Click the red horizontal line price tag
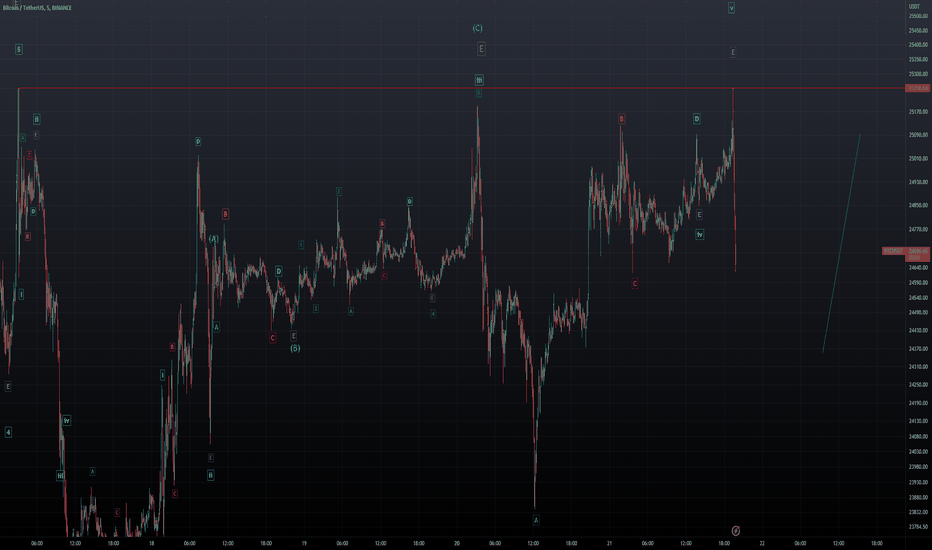Viewport: 932px width, 550px height. pyautogui.click(x=917, y=88)
